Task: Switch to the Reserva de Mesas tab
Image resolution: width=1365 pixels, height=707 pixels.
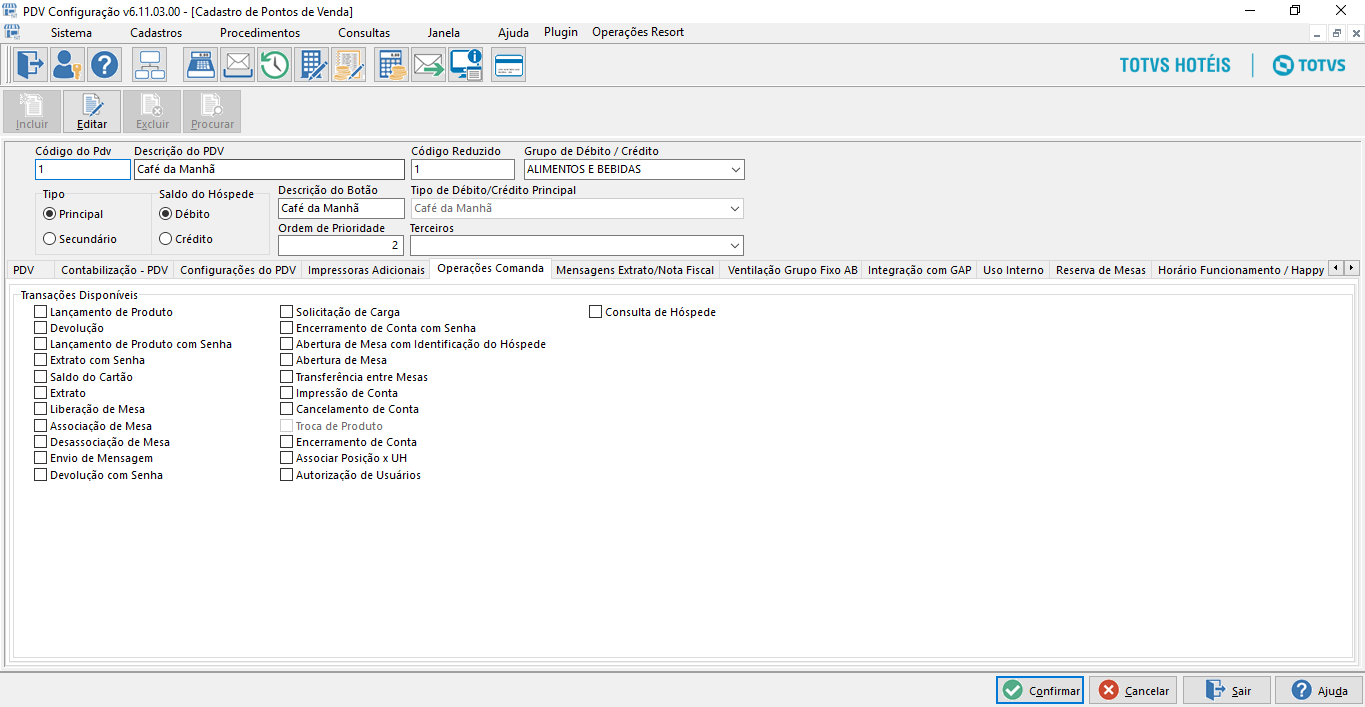Action: click(x=1101, y=270)
